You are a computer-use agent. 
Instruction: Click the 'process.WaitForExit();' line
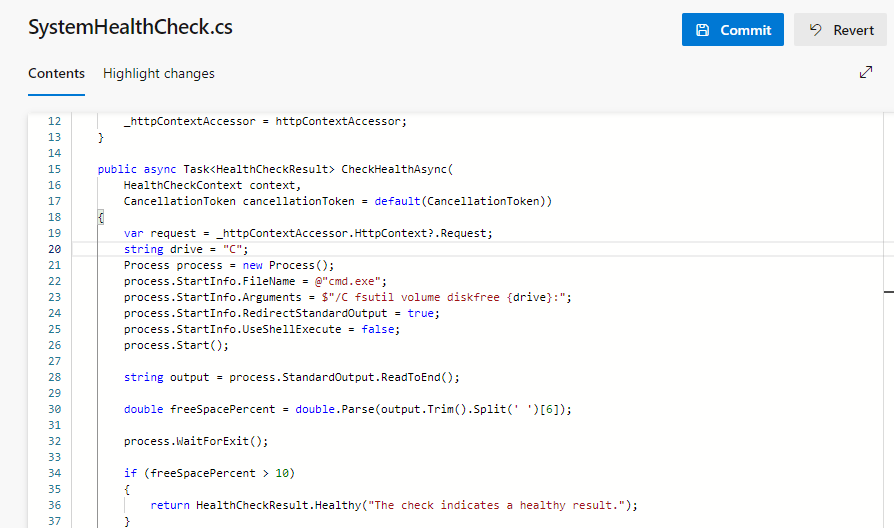pos(196,441)
